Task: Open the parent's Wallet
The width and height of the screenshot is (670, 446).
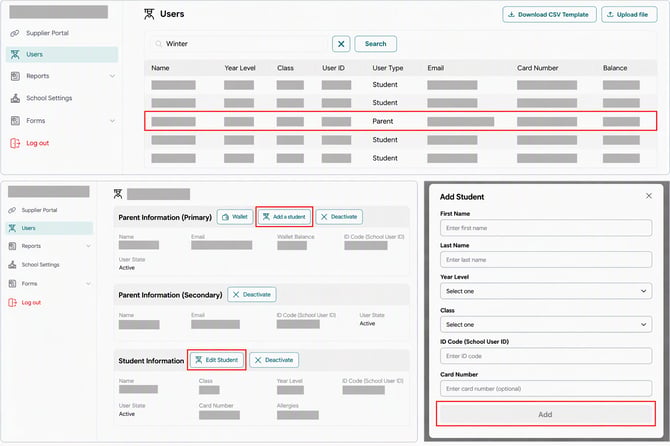Action: [x=235, y=217]
